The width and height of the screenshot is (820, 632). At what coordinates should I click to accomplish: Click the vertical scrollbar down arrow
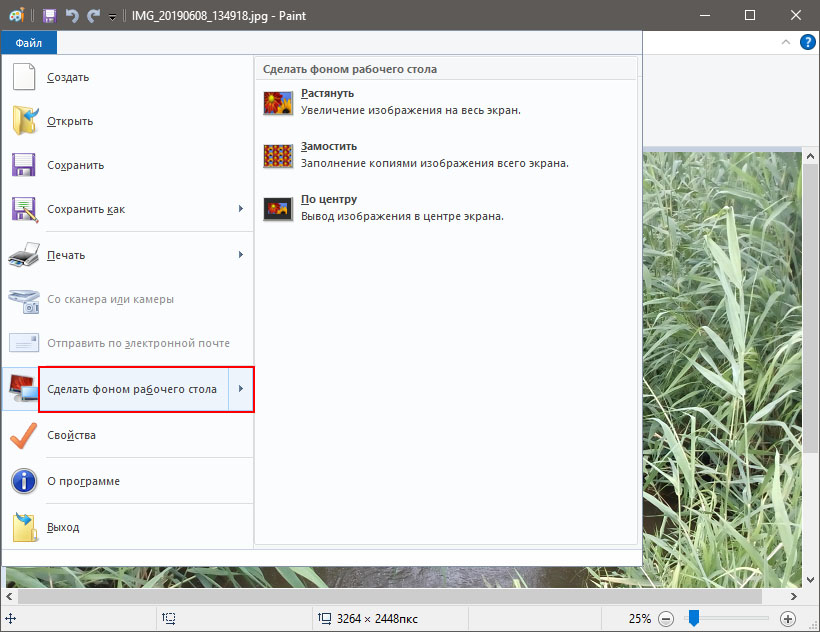(810, 579)
